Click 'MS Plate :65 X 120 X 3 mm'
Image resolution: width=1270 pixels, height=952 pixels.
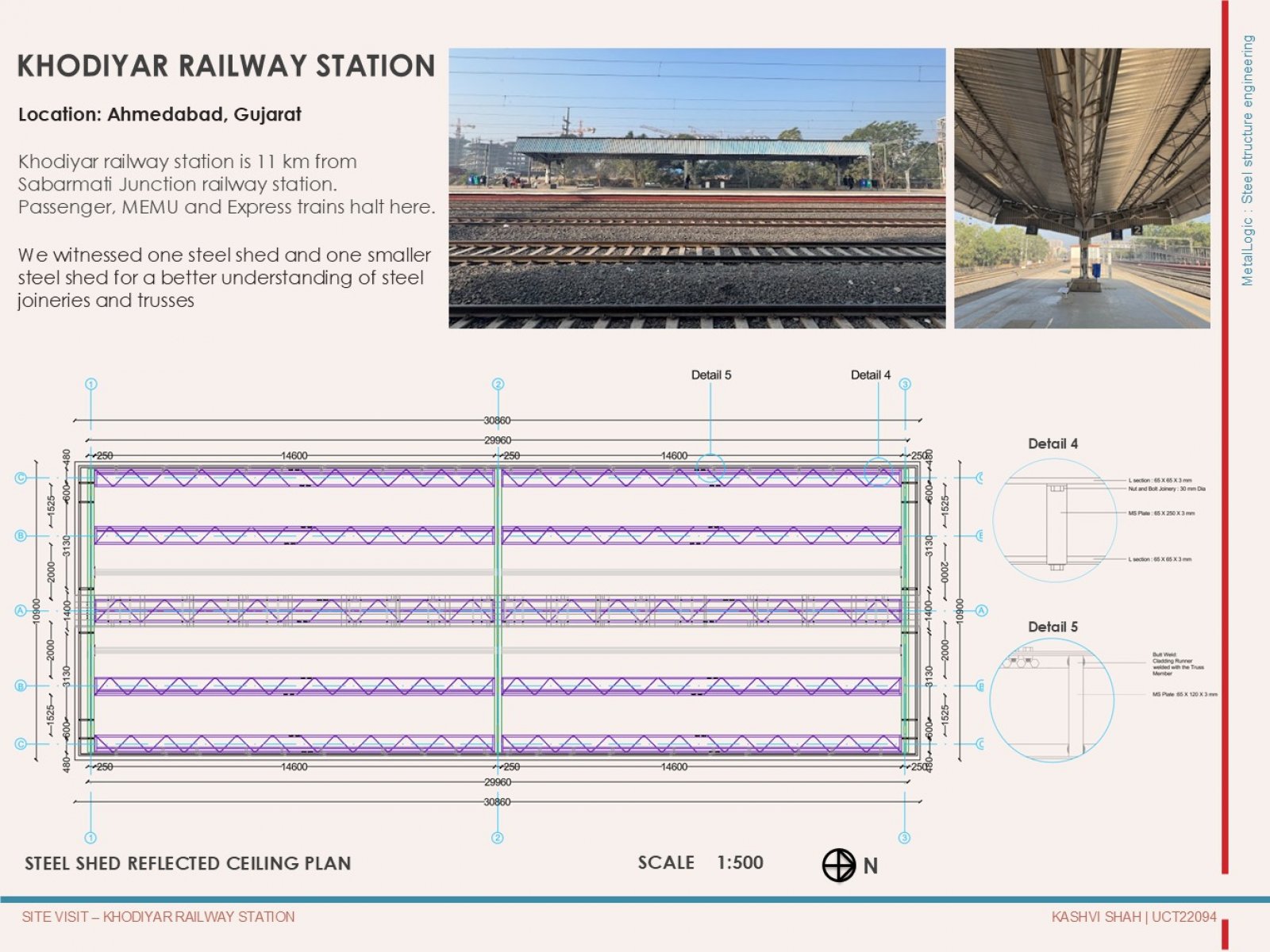pos(1185,694)
